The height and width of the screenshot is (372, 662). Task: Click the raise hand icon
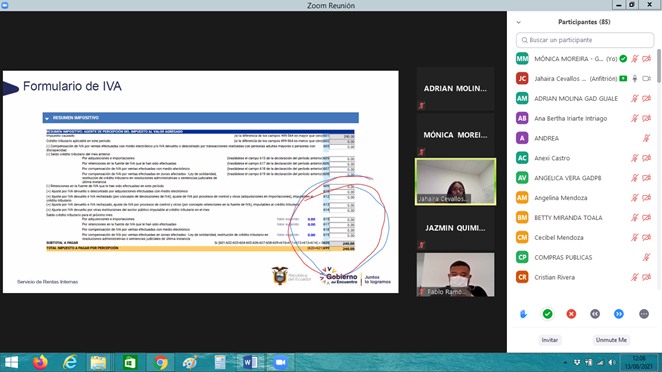(524, 314)
